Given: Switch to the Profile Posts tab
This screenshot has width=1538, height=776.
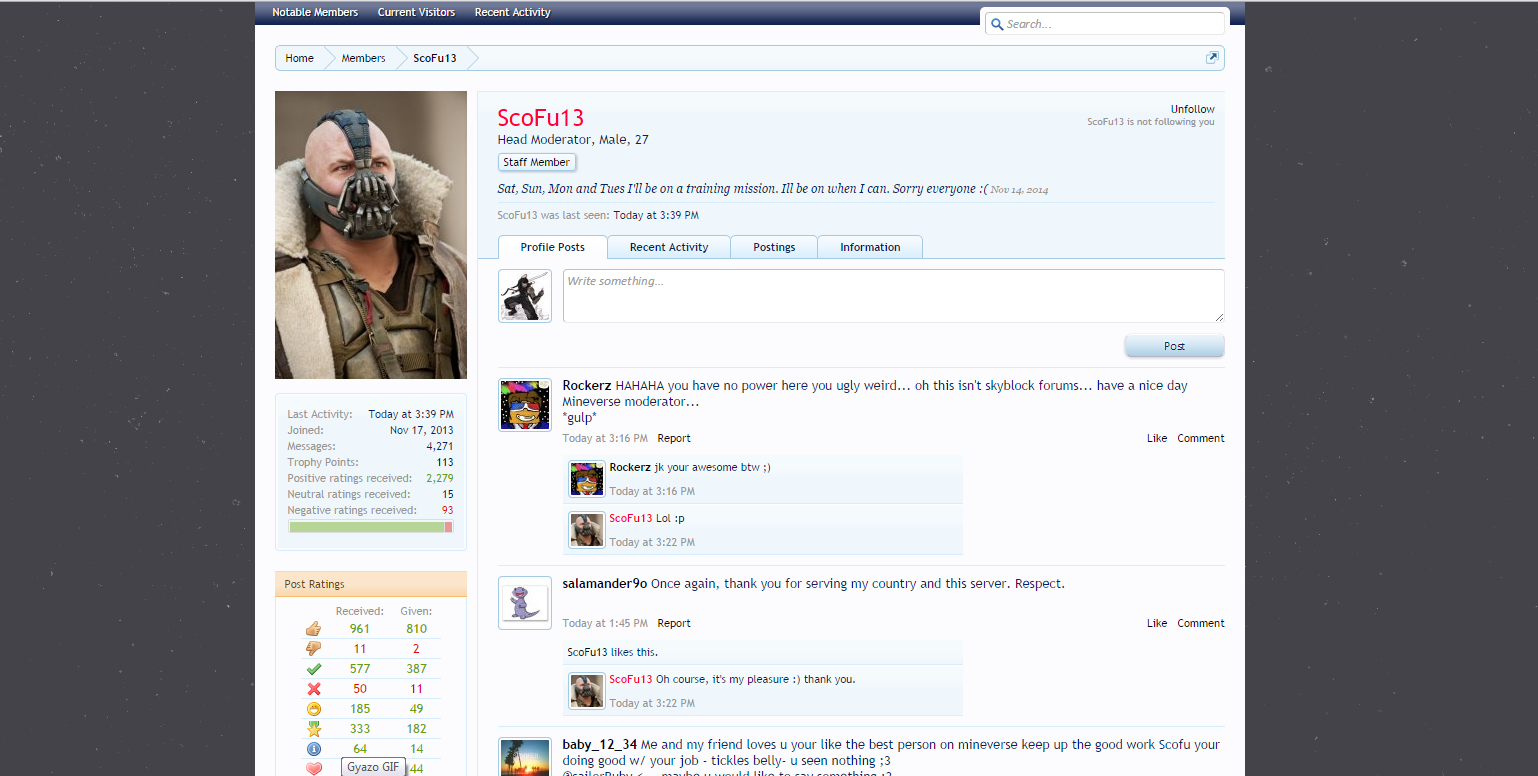Looking at the screenshot, I should [x=553, y=247].
